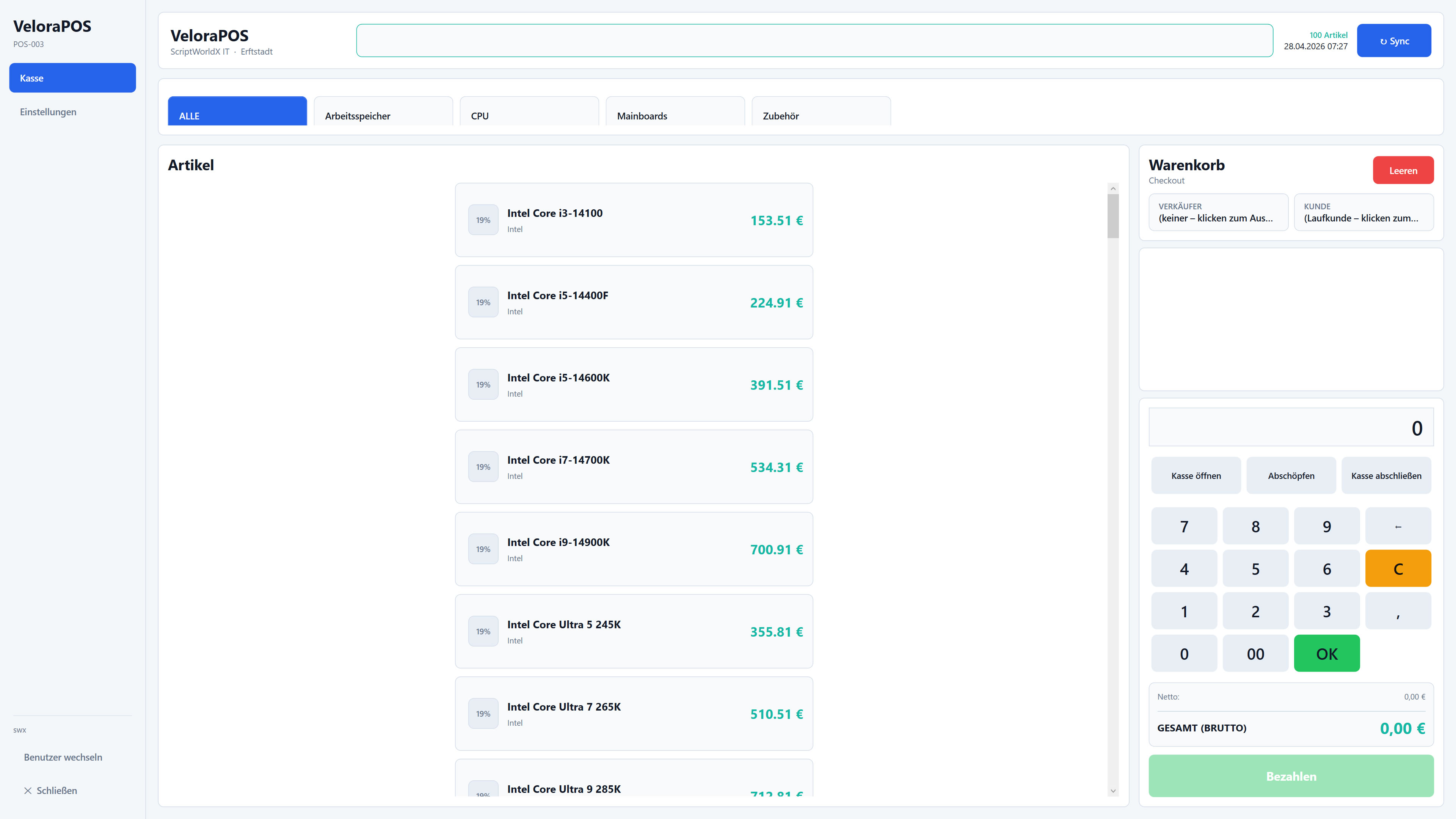This screenshot has height=819, width=1456.
Task: Click the 19% tax badge on i7-14700K
Action: click(x=483, y=467)
